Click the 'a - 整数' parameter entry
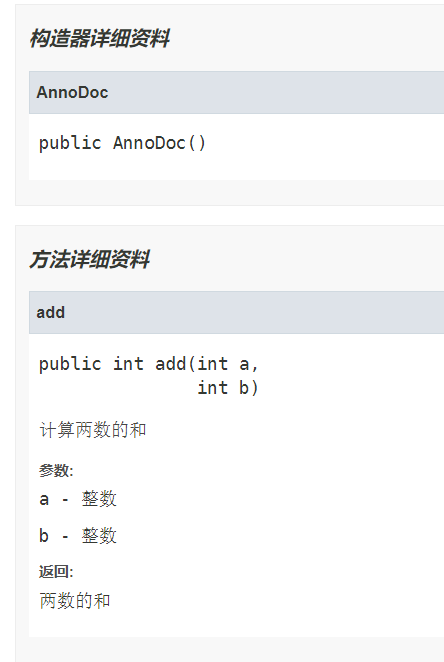This screenshot has width=444, height=662. click(78, 499)
